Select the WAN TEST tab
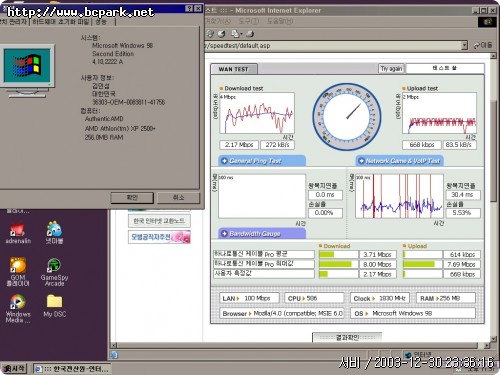The width and height of the screenshot is (500, 375). (x=234, y=69)
